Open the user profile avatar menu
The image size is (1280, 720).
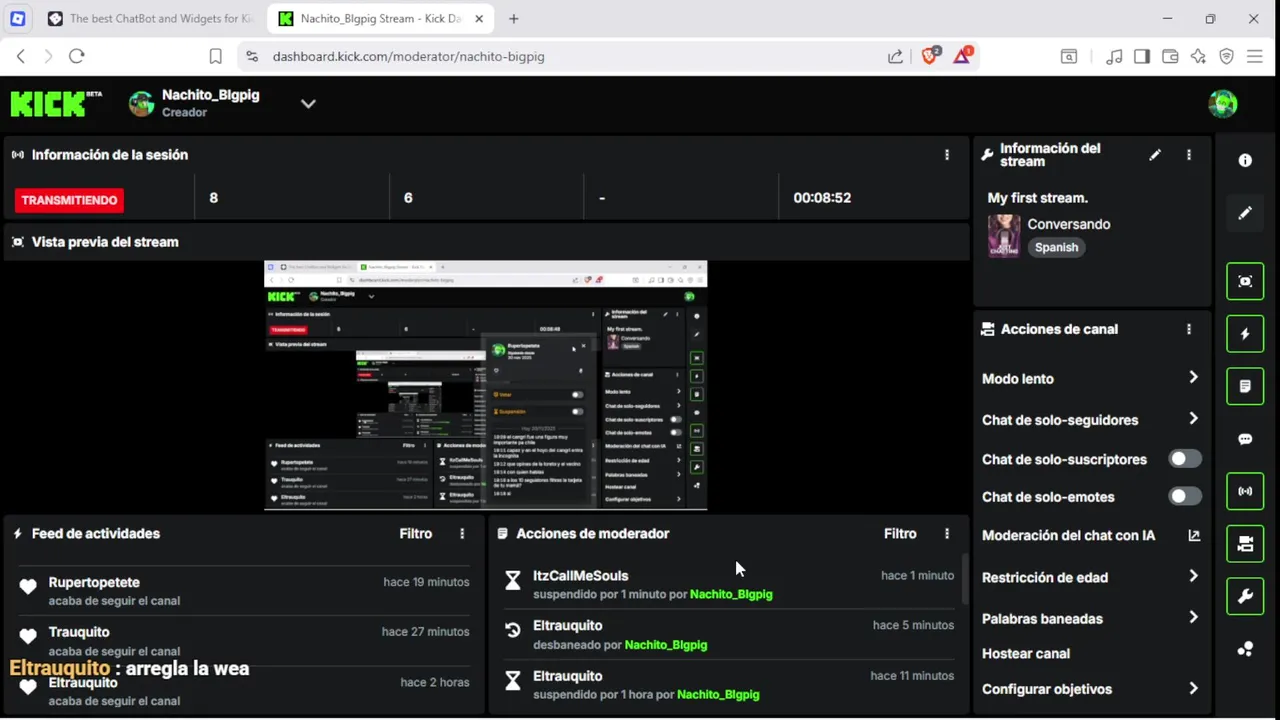pyautogui.click(x=1223, y=103)
